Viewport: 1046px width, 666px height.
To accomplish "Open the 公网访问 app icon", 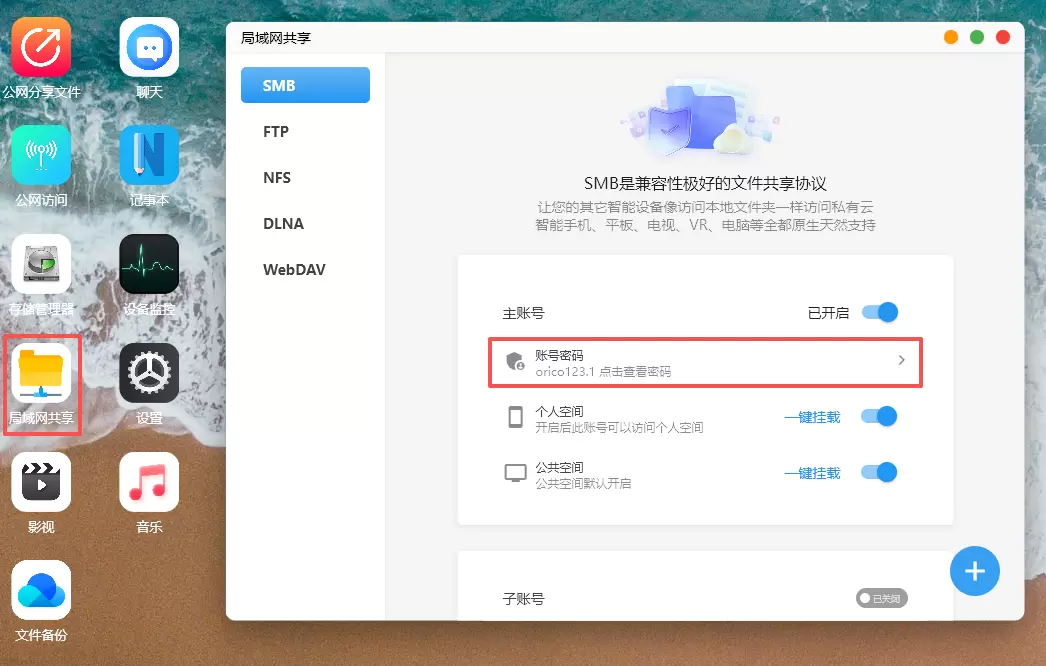I will (x=41, y=155).
